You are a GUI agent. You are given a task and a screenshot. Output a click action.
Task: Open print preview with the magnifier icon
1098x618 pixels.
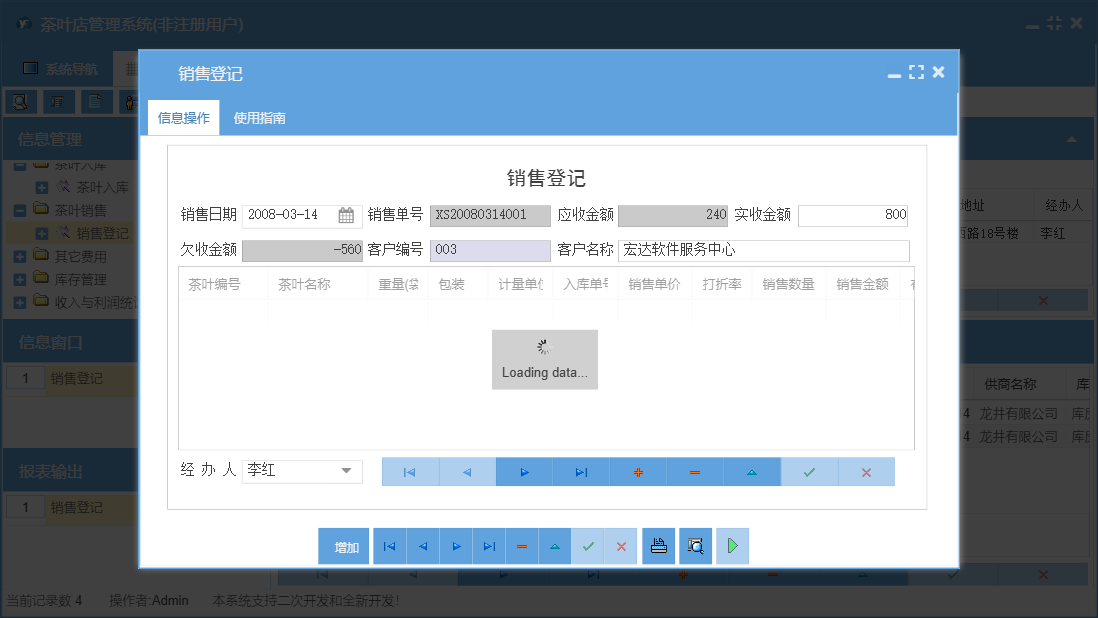coord(695,546)
